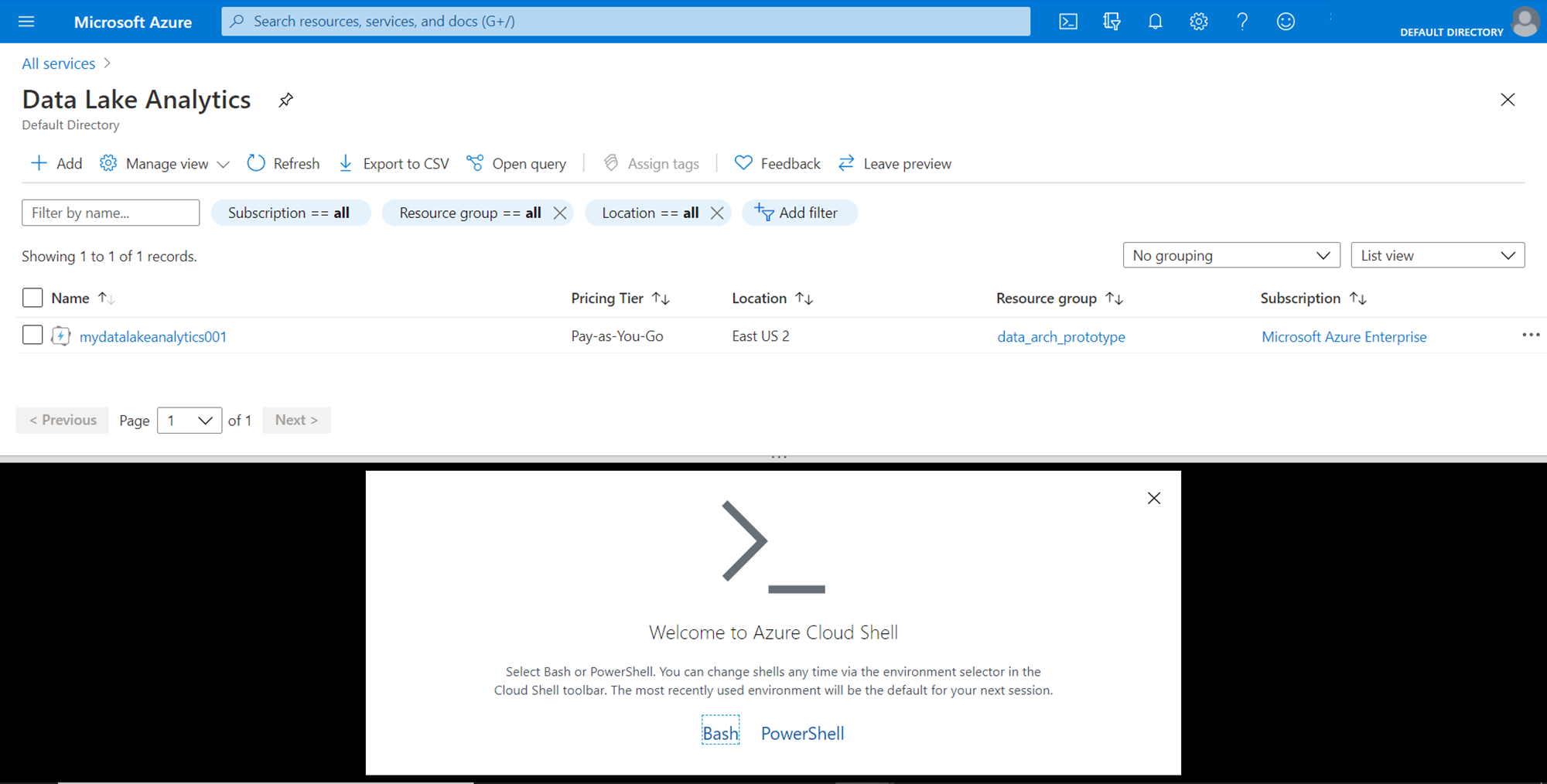Image resolution: width=1547 pixels, height=784 pixels.
Task: Sort by Location column
Action: click(x=772, y=298)
